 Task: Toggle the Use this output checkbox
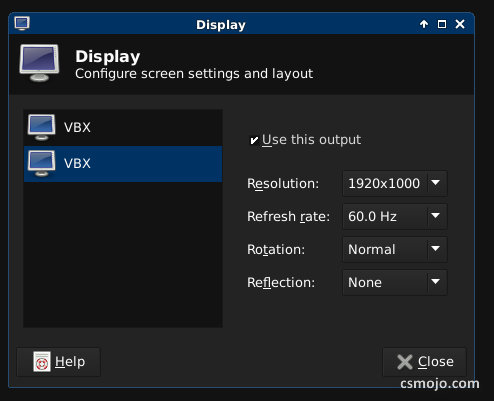(x=254, y=140)
